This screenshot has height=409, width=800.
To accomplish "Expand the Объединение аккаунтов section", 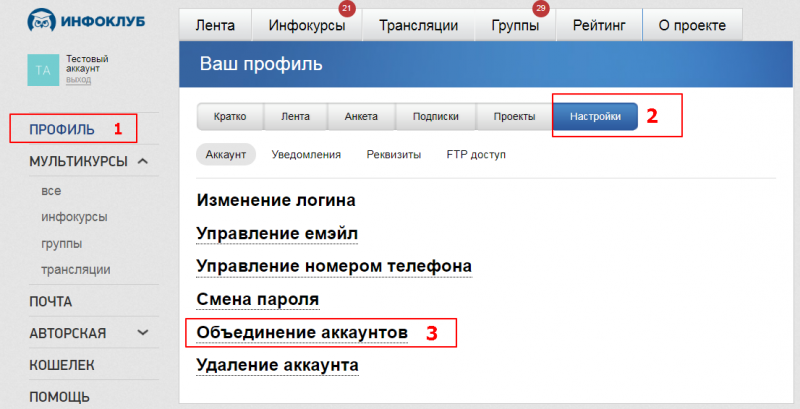I will (x=302, y=333).
